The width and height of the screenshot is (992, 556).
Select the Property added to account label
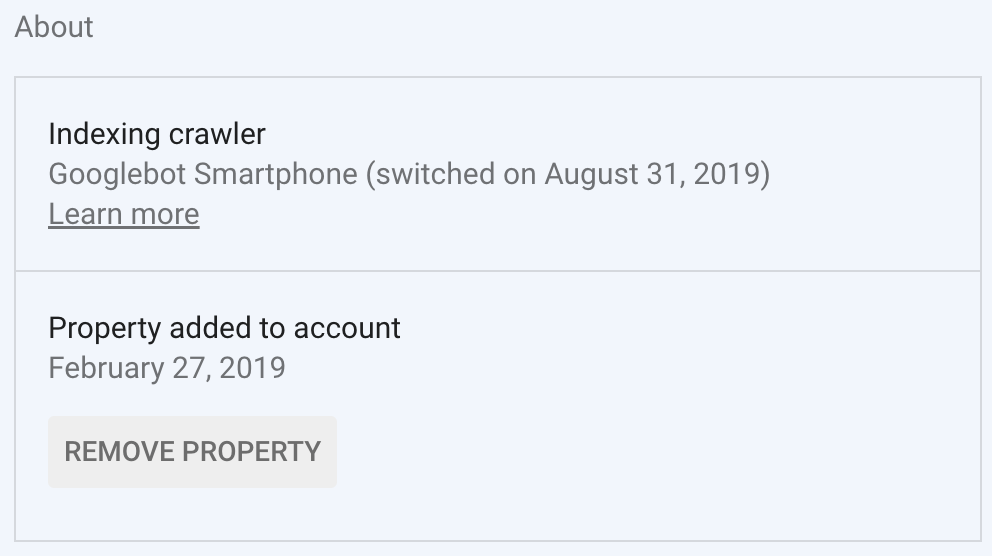(x=224, y=328)
